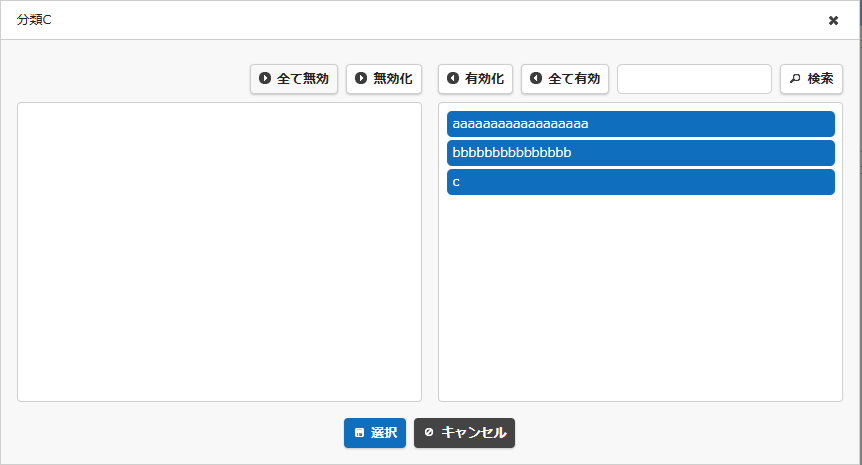Select the bbbbbbbbbbbbbbbb list item
This screenshot has width=862, height=465.
tap(641, 153)
